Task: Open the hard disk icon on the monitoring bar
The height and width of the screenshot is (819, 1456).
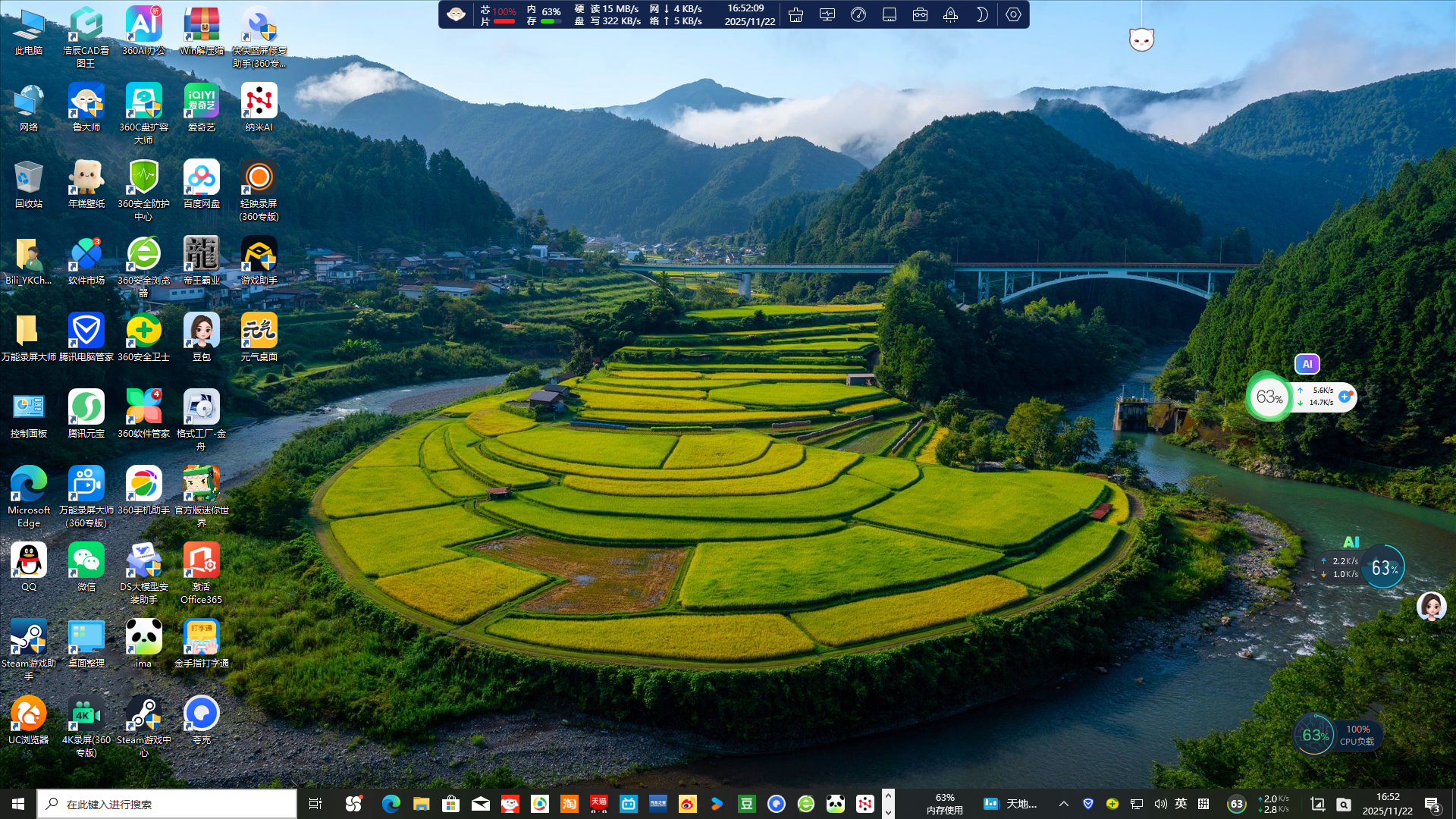Action: coord(889,14)
